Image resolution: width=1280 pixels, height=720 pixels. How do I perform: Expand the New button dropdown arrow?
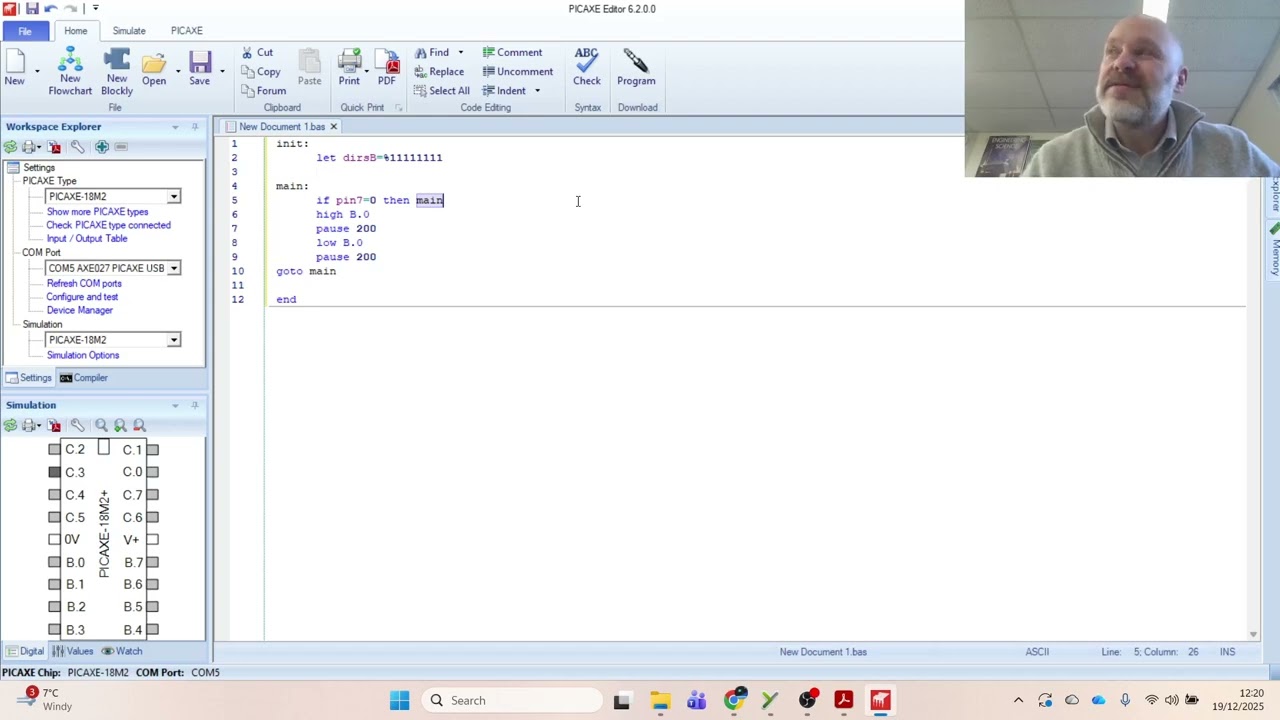[37, 71]
